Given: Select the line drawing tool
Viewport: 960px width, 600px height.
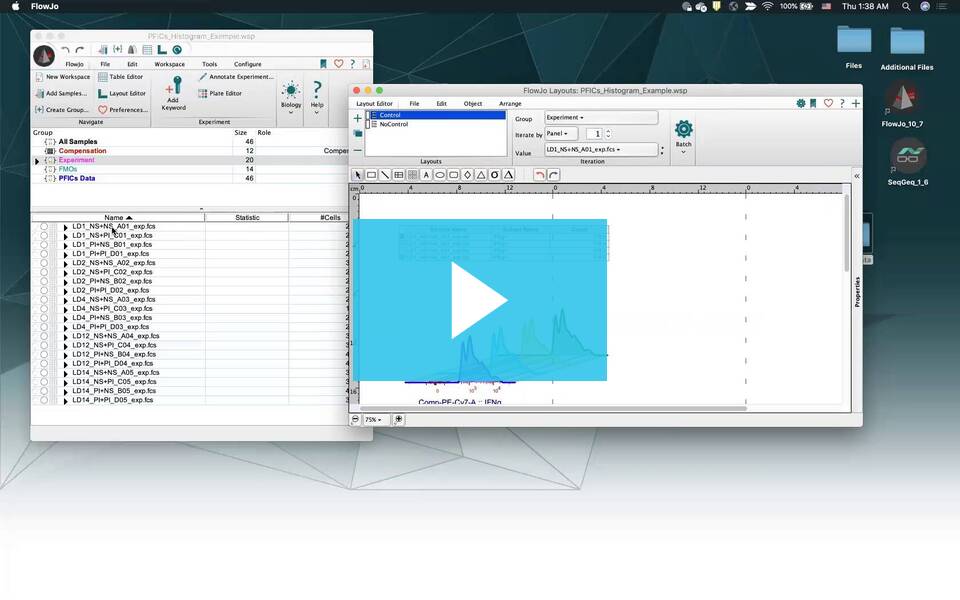Looking at the screenshot, I should point(385,175).
